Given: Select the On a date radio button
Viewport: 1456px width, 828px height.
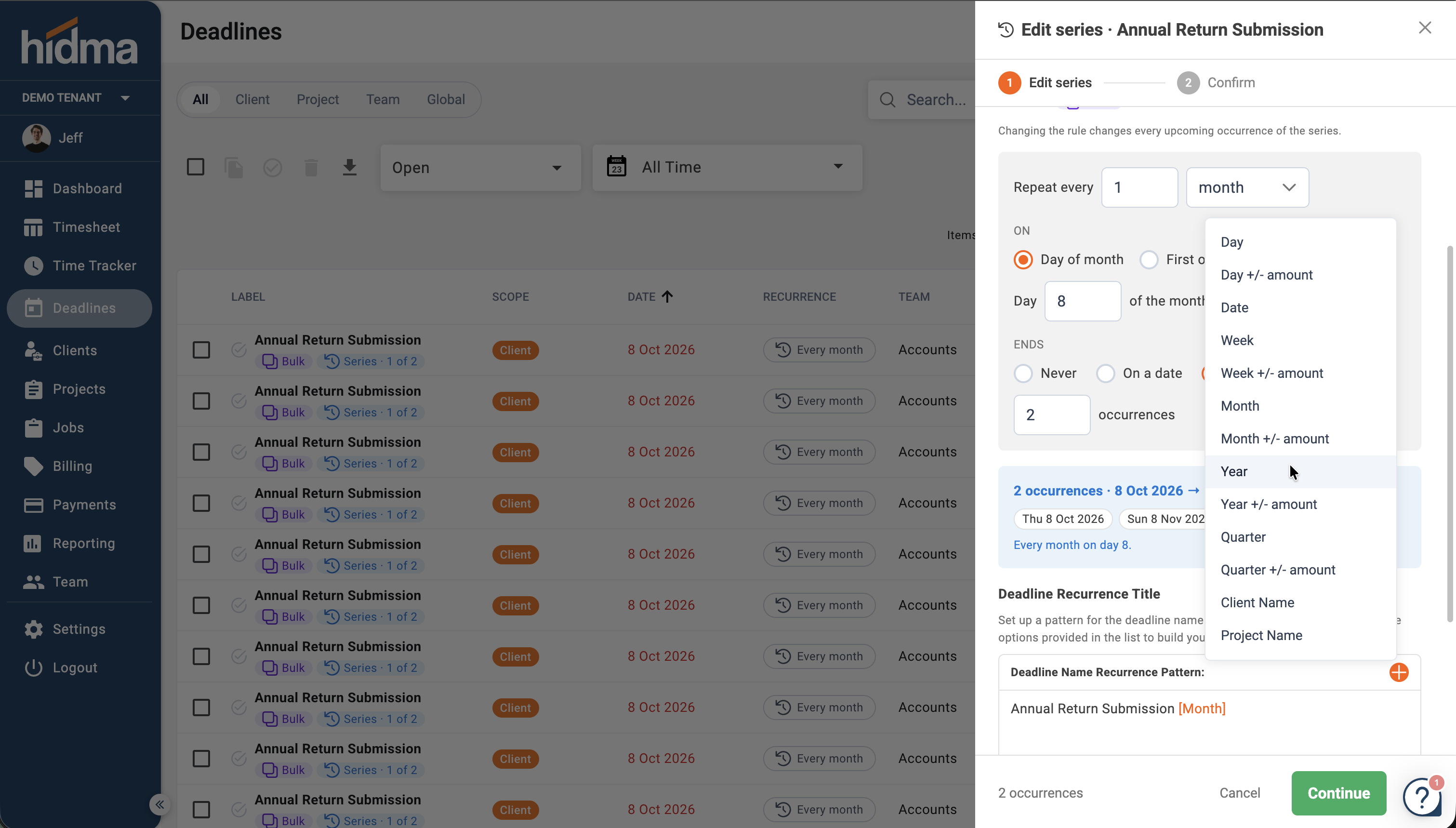Looking at the screenshot, I should 1105,374.
